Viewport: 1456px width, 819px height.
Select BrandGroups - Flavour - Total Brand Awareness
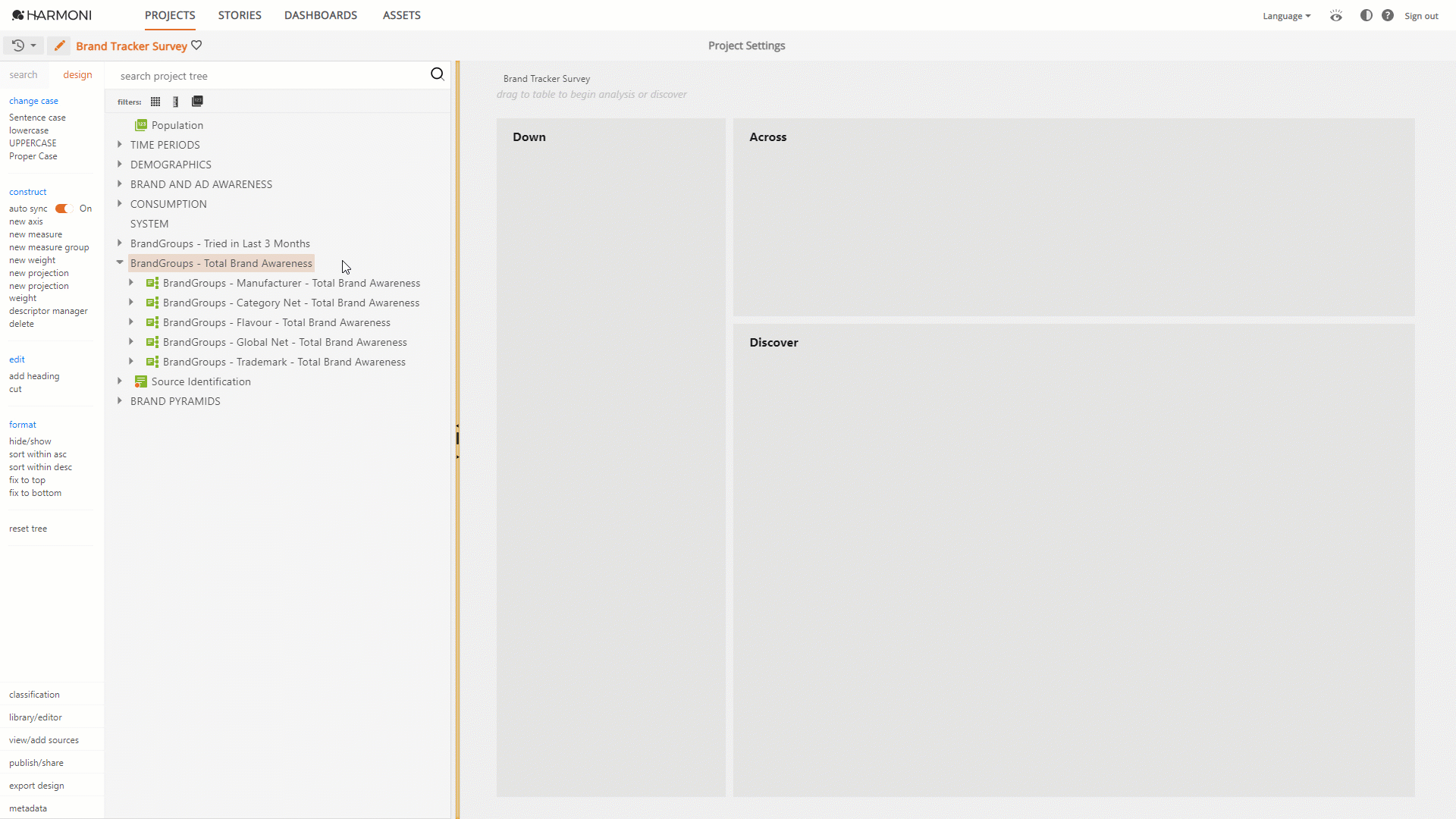coord(277,322)
